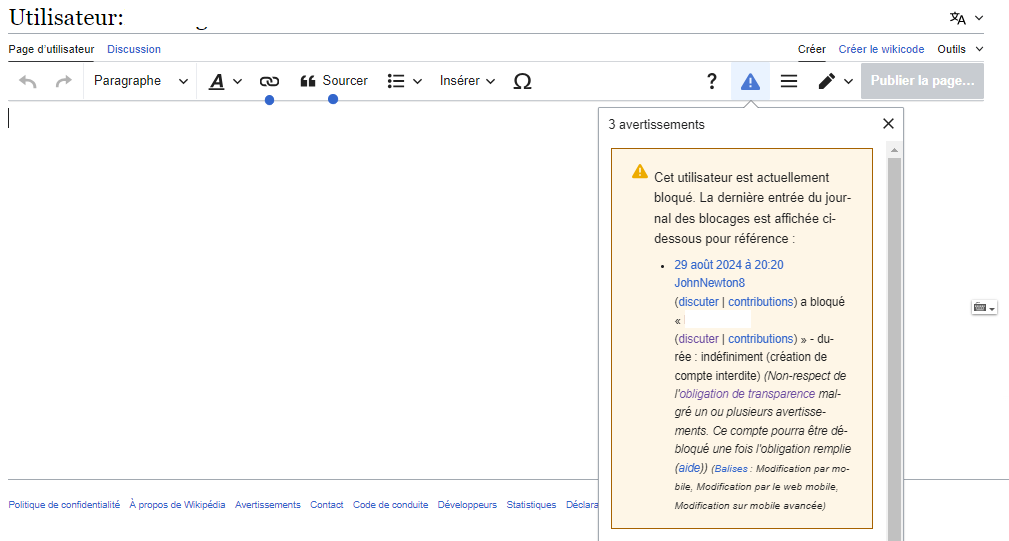Open the help question mark icon
The width and height of the screenshot is (1009, 541).
[x=712, y=82]
